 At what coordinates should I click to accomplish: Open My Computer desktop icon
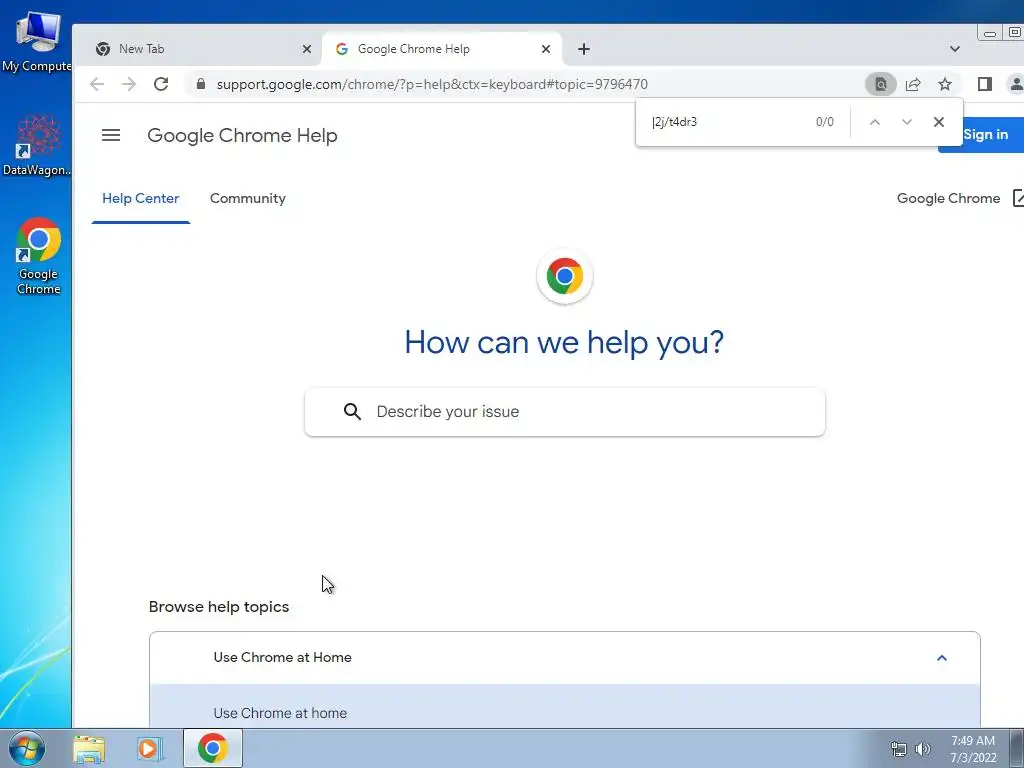click(x=37, y=41)
